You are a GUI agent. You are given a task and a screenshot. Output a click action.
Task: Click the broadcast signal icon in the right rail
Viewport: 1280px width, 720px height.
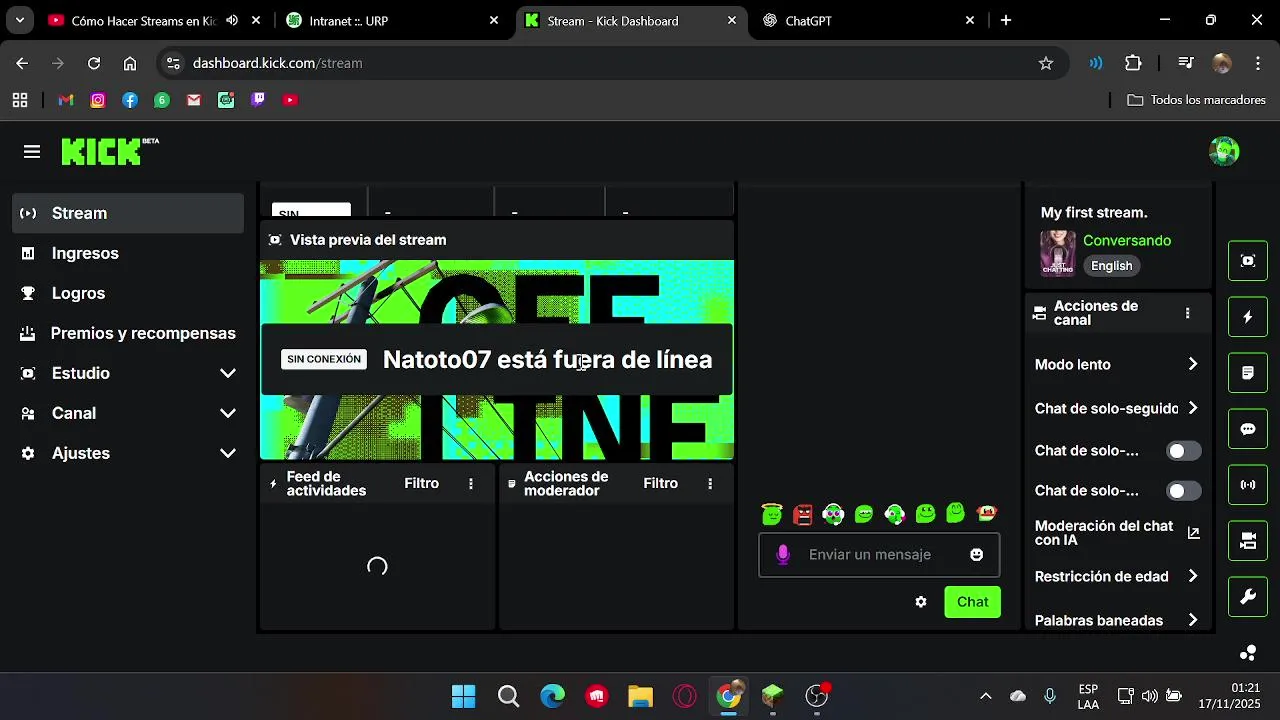click(x=1248, y=485)
